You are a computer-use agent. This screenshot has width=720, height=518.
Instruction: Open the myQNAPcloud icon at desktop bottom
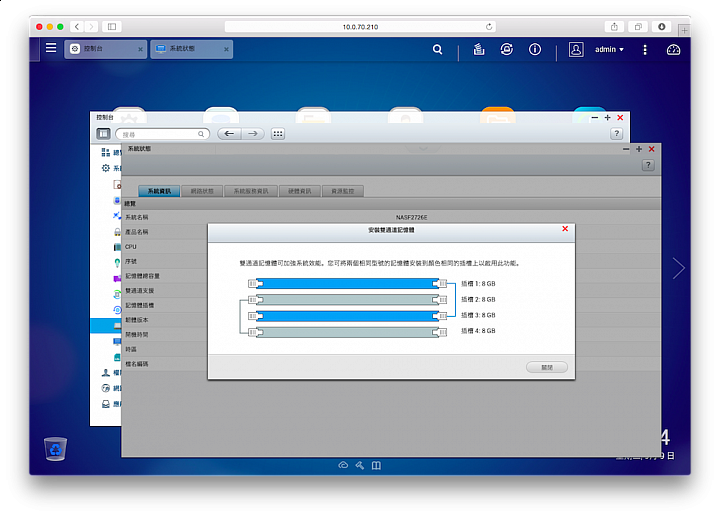pos(343,465)
